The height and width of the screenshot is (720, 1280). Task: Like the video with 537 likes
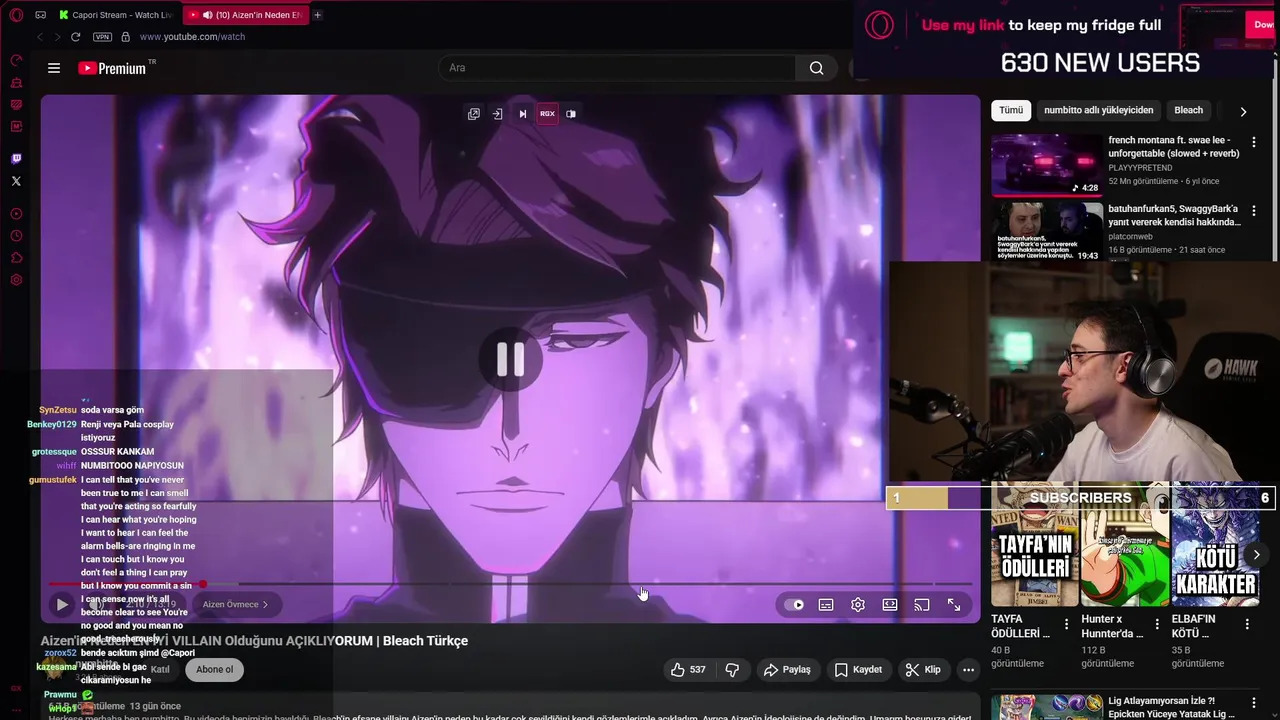point(688,670)
